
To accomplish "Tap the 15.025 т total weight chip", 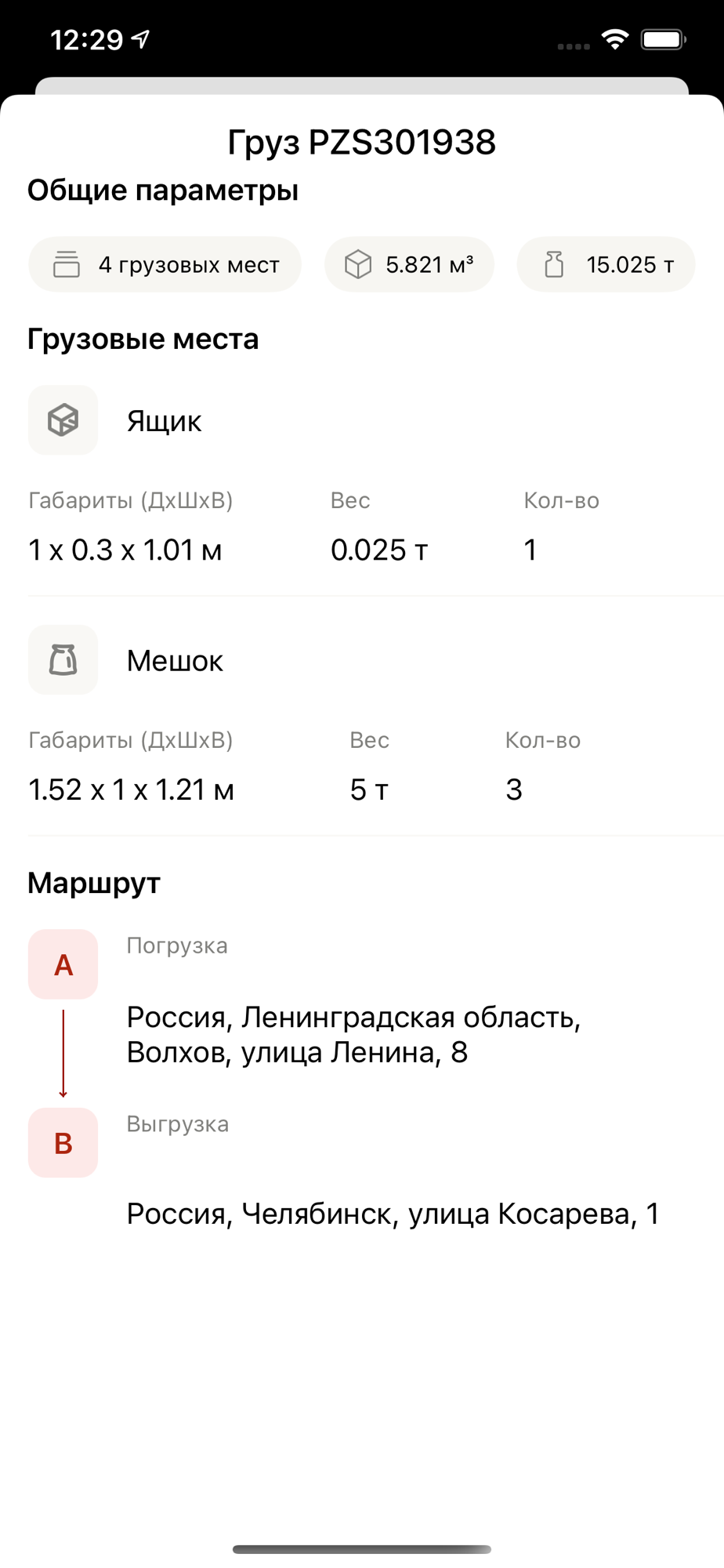I will [x=606, y=264].
